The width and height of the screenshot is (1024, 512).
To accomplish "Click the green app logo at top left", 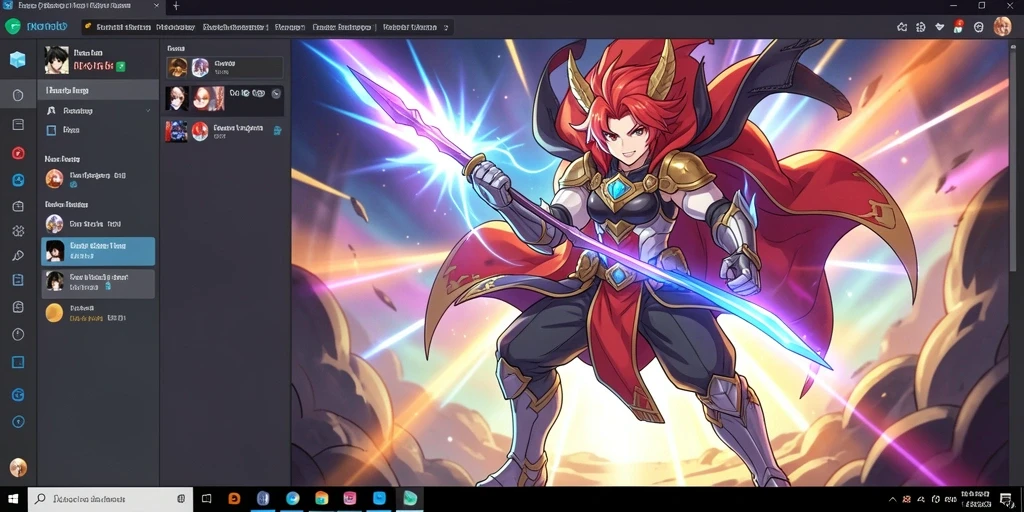I will (13, 26).
